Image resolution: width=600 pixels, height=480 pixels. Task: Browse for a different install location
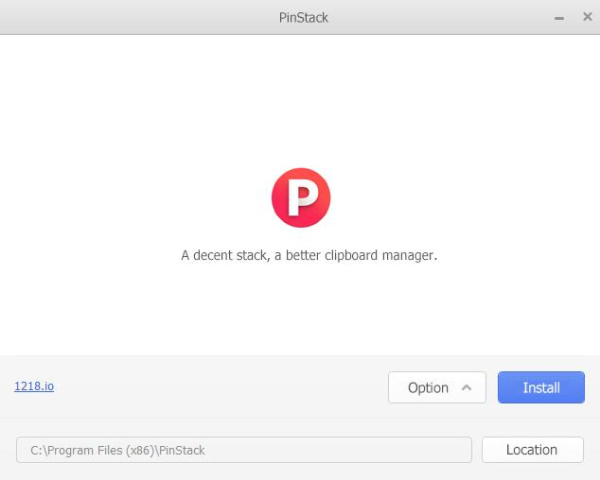[x=532, y=450]
